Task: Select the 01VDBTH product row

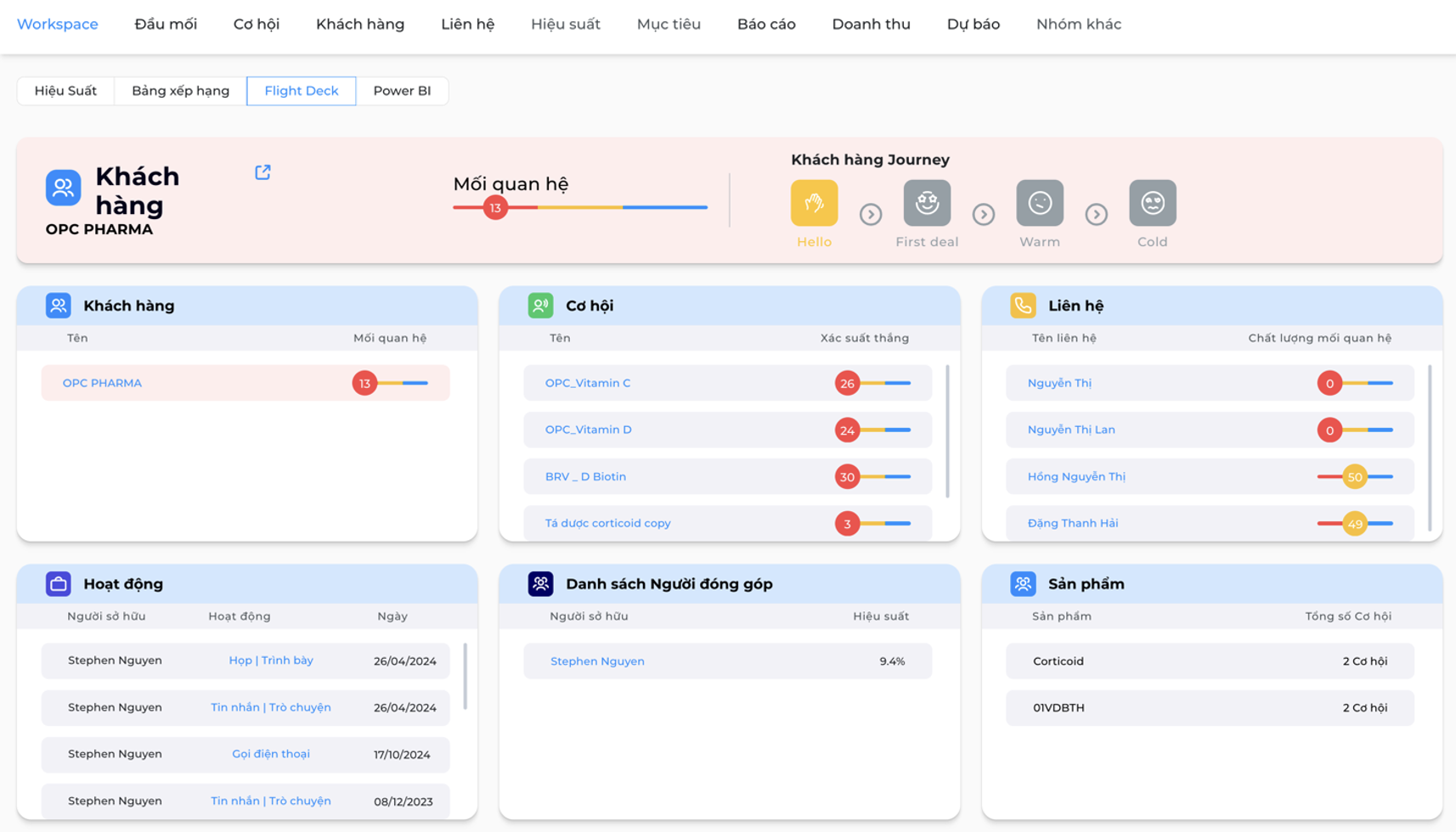Action: [1211, 708]
